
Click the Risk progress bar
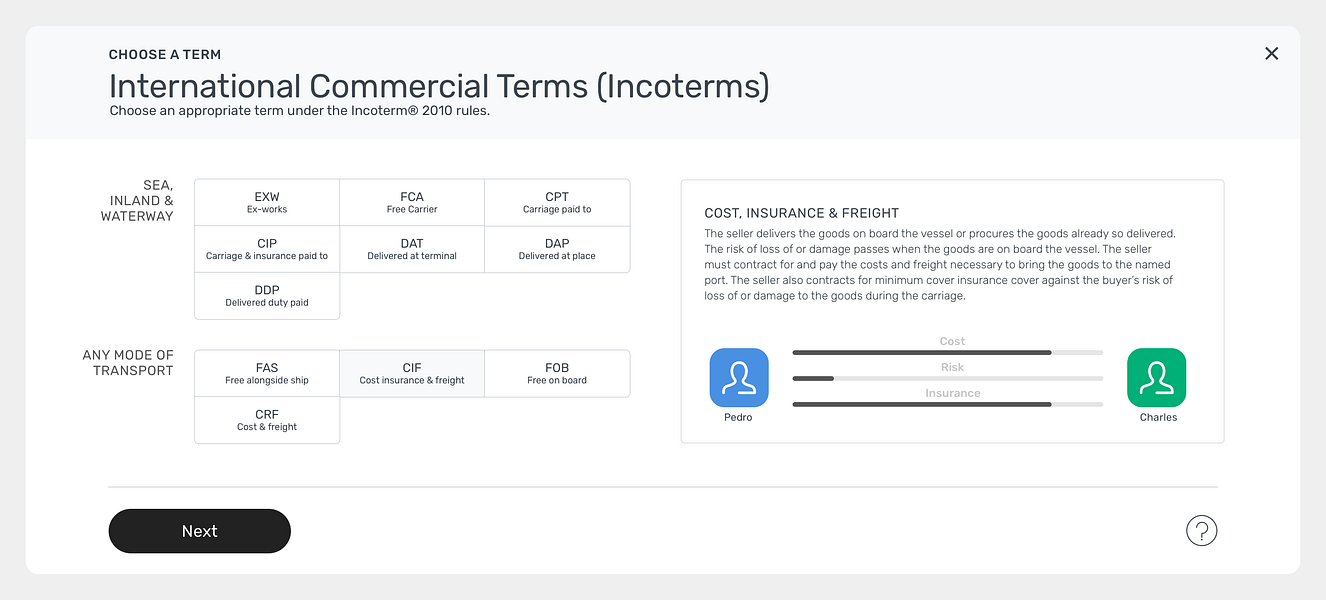[947, 378]
